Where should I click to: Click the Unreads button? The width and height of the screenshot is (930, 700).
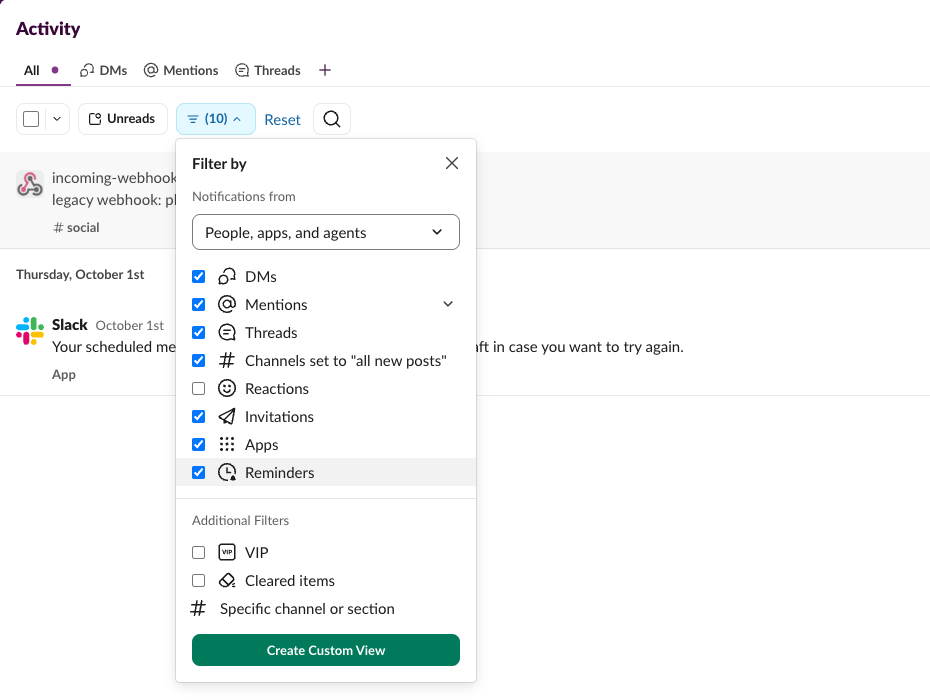pos(123,119)
